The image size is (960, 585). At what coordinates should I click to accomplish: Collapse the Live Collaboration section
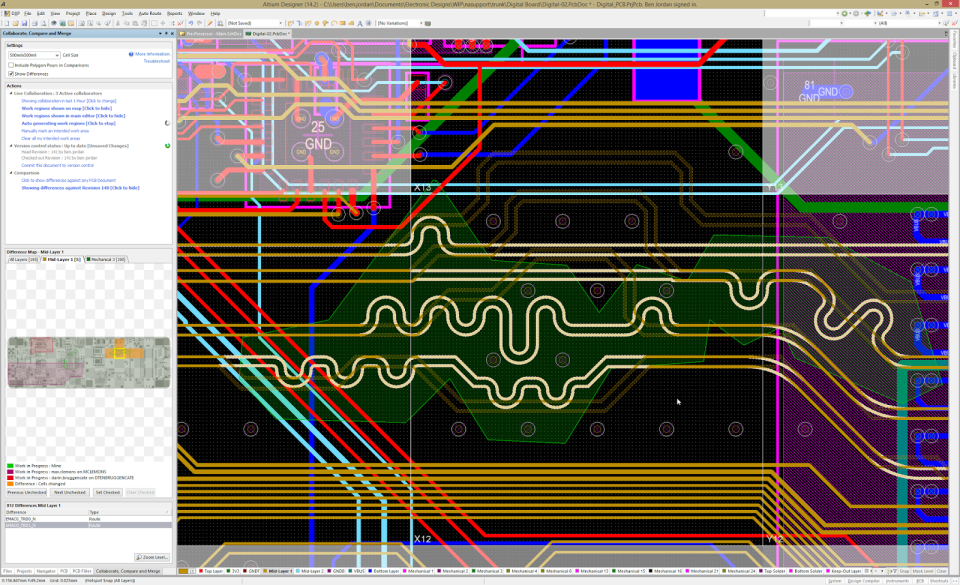point(11,92)
